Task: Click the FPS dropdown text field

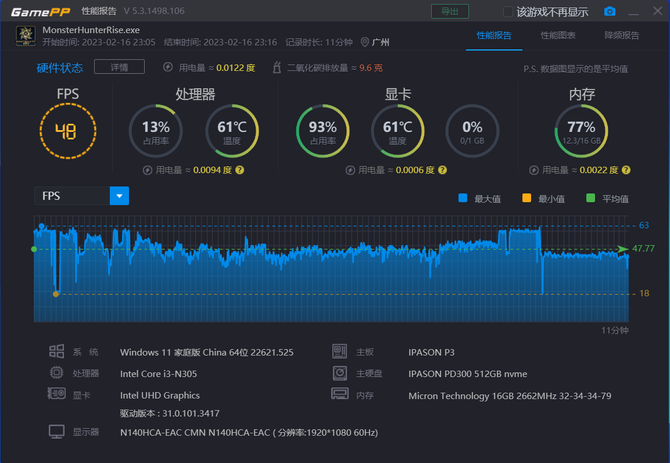Action: (72, 196)
